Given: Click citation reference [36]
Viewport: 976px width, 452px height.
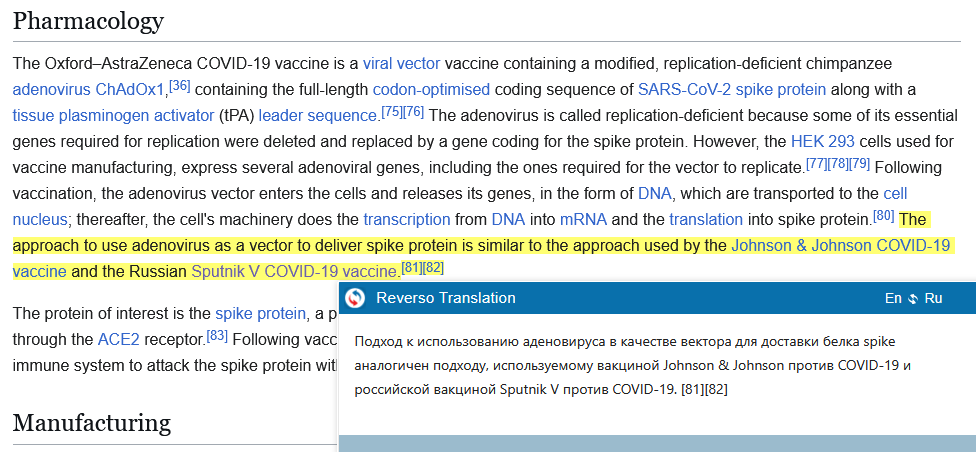Looking at the screenshot, I should coord(179,84).
